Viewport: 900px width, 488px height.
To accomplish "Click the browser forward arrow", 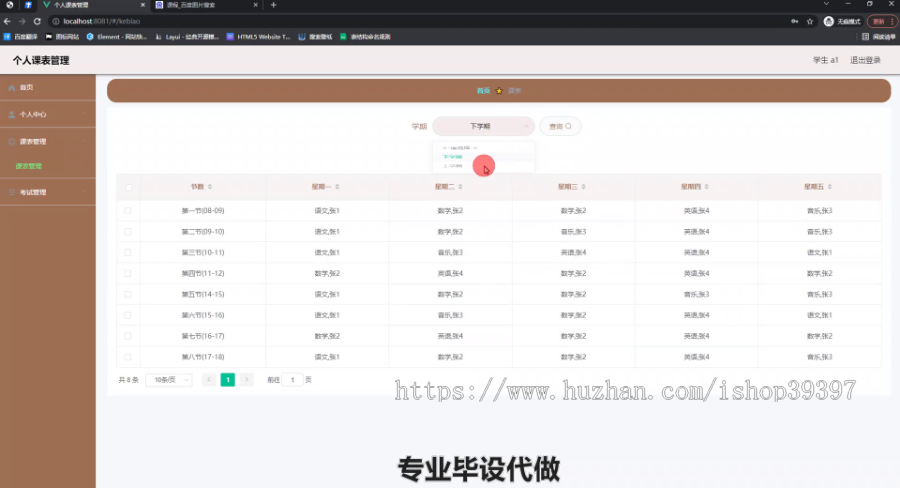I will pyautogui.click(x=22, y=21).
